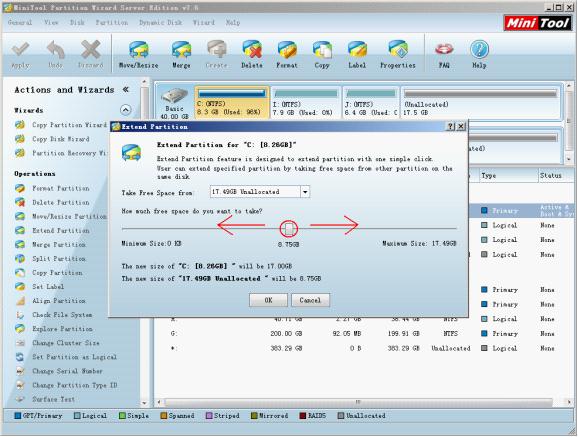578x437 pixels.
Task: Choose Surface Test operation
Action: point(45,399)
